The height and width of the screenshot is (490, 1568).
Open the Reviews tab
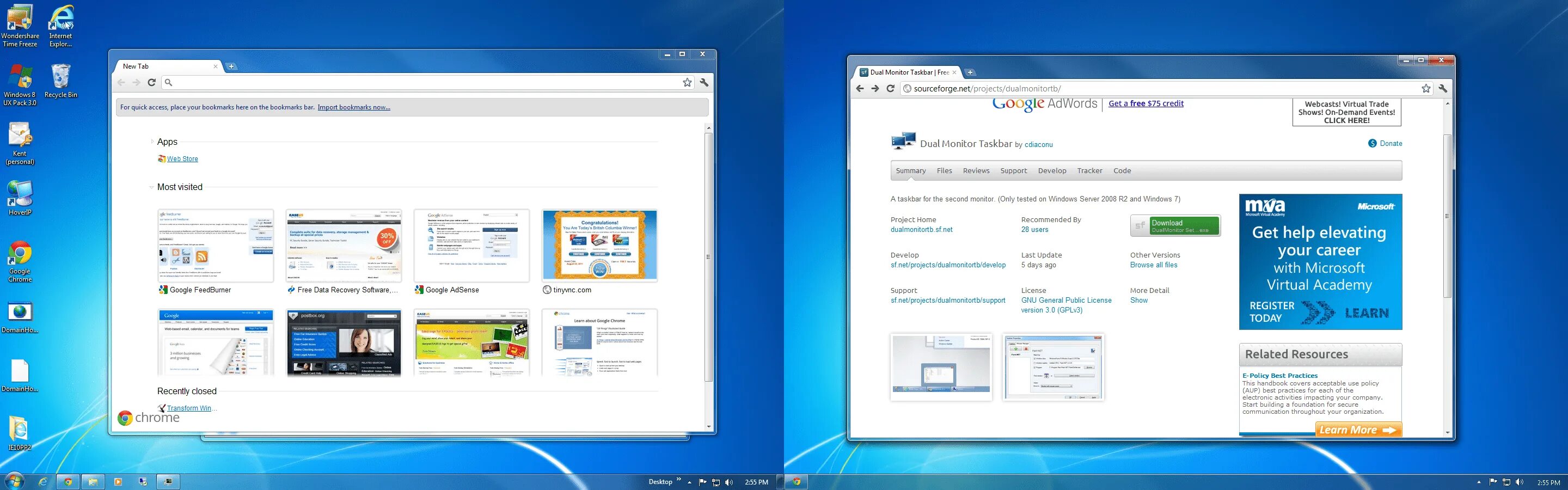click(976, 171)
